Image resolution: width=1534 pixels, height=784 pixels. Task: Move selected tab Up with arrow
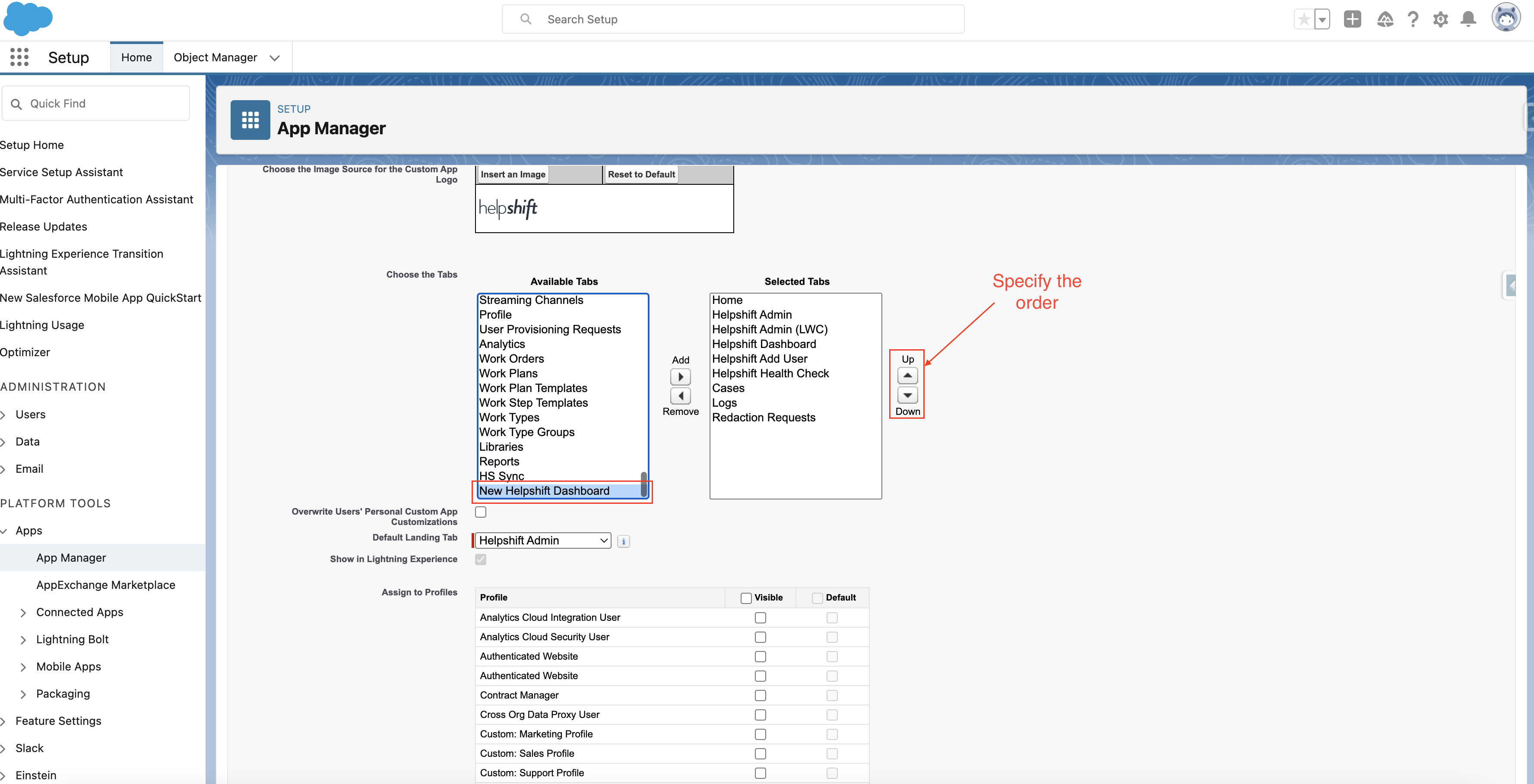point(907,376)
